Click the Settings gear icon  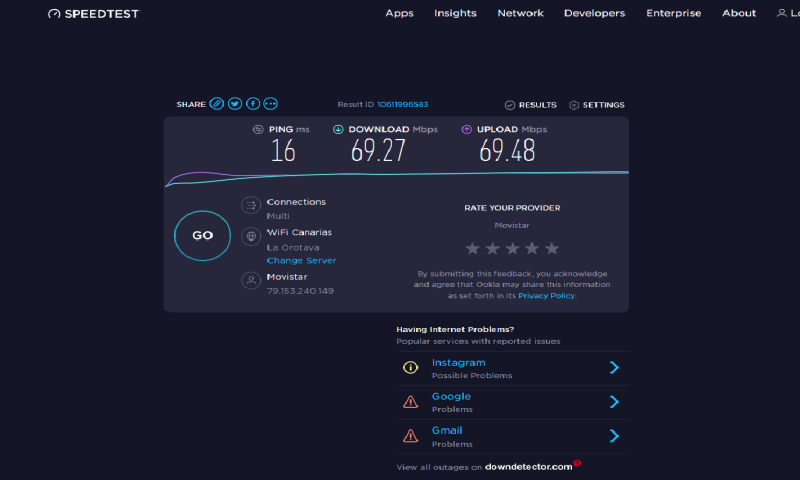tap(574, 105)
